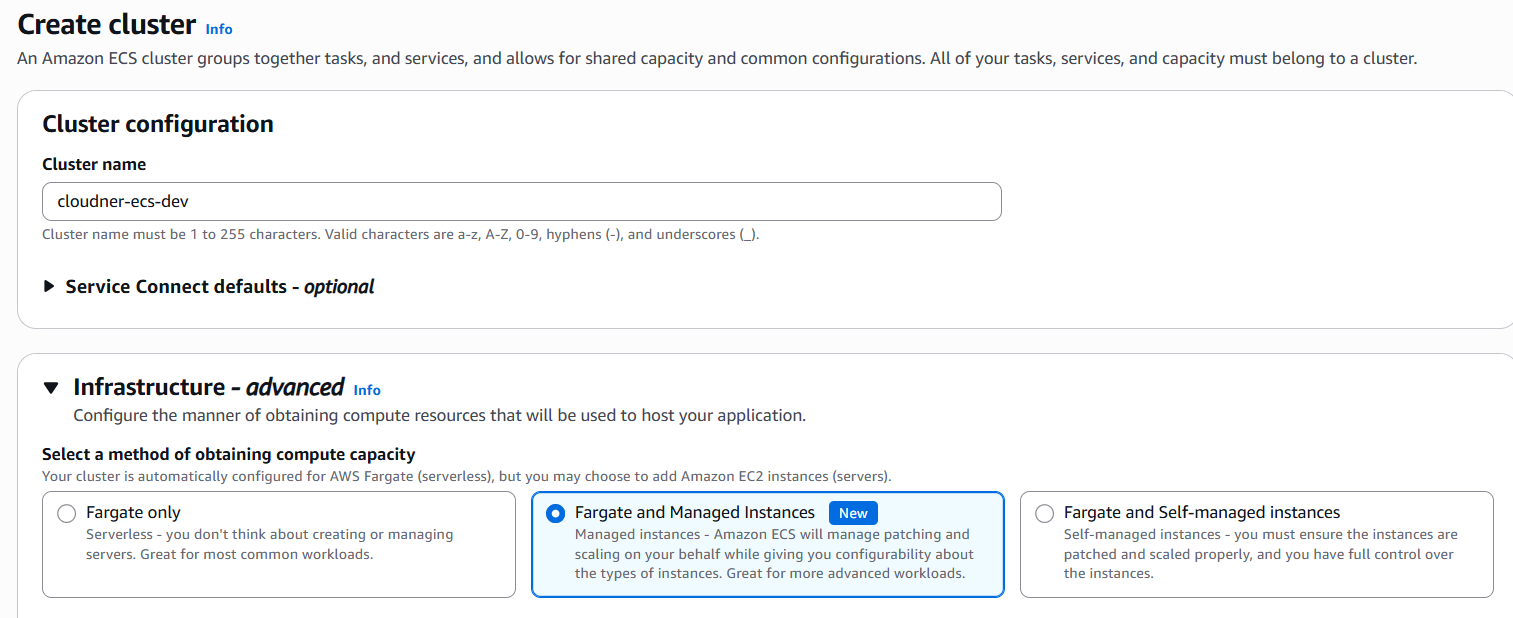This screenshot has height=618, width=1513.
Task: Expand Service Connect defaults disclosure triangle
Action: click(50, 287)
